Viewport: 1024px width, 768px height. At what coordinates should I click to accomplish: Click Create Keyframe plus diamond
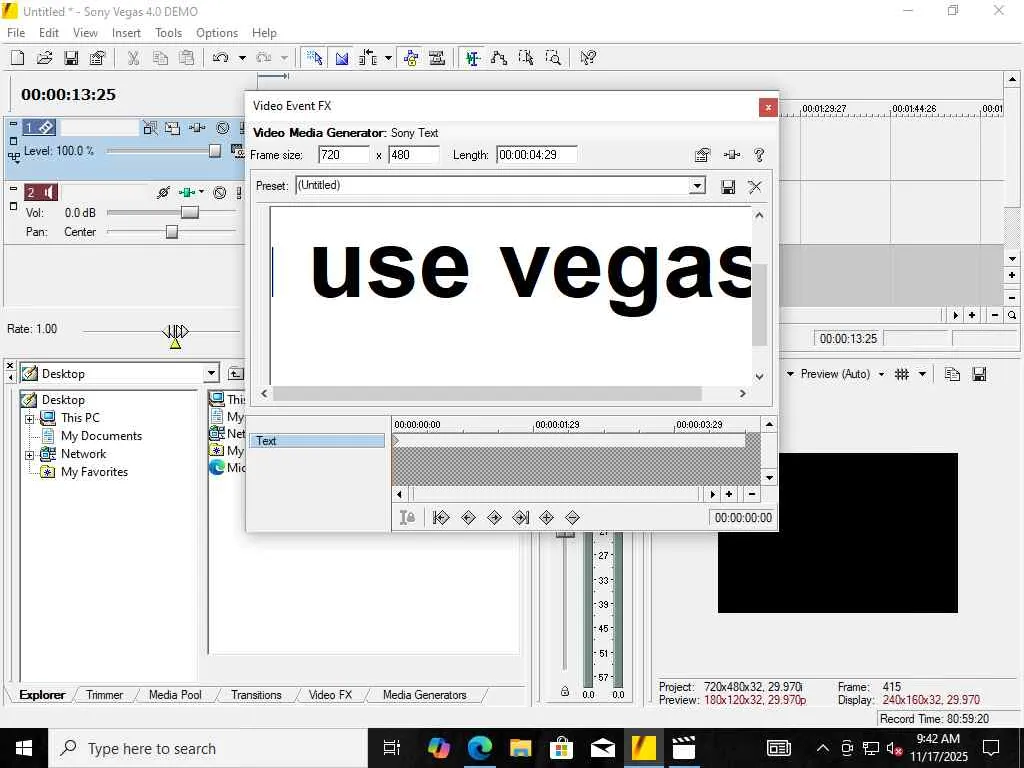click(547, 517)
